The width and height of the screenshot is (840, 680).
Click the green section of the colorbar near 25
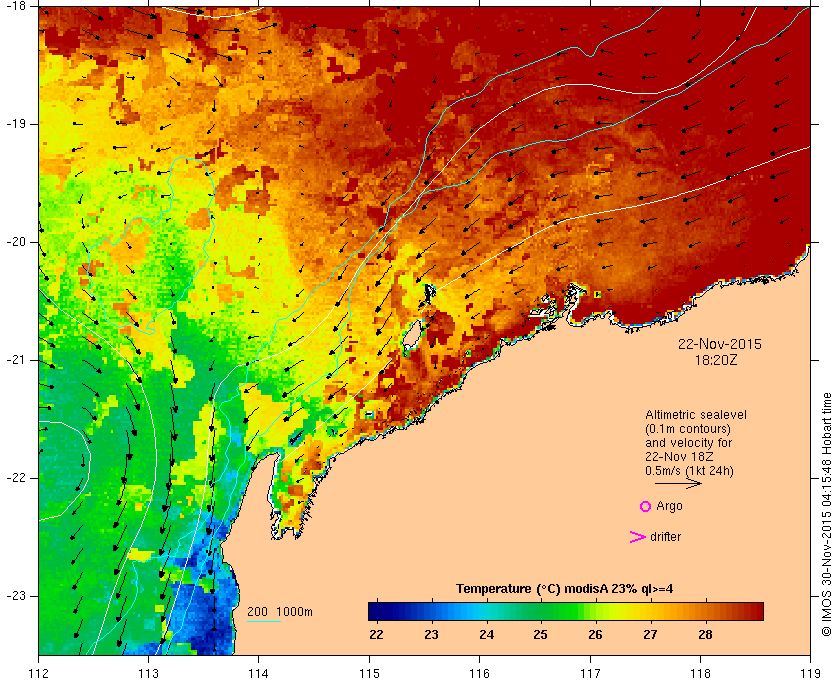(541, 611)
